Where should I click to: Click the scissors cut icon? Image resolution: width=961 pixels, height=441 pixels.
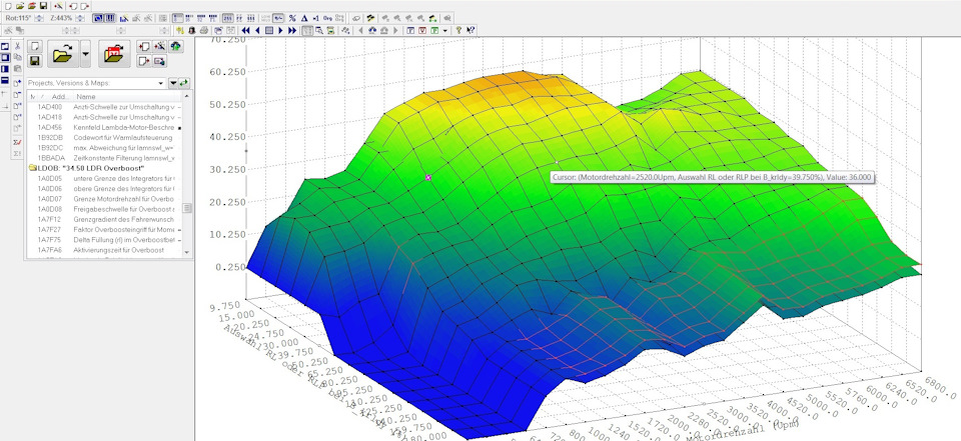tap(19, 46)
